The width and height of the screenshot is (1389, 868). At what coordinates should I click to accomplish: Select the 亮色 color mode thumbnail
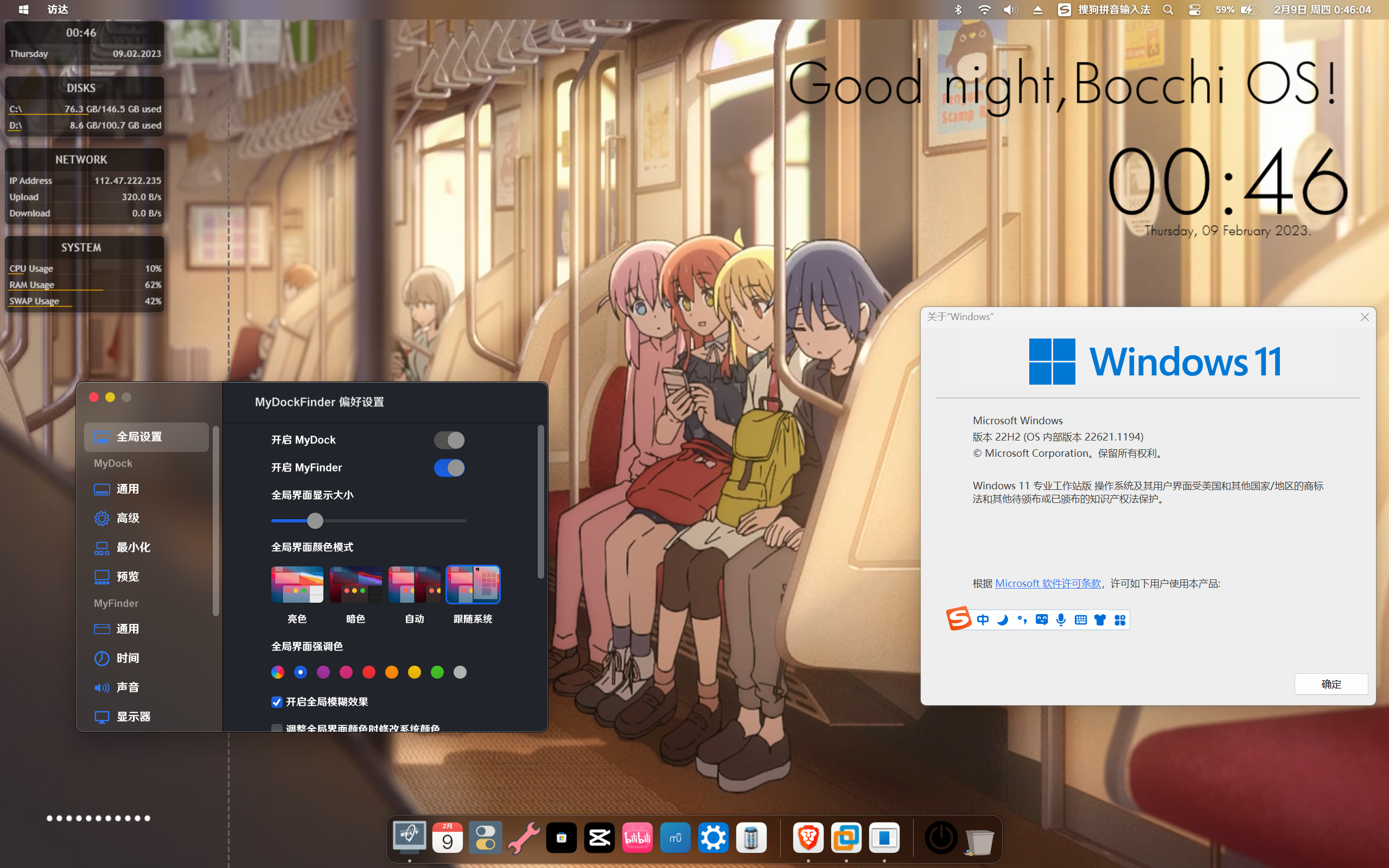coord(297,584)
